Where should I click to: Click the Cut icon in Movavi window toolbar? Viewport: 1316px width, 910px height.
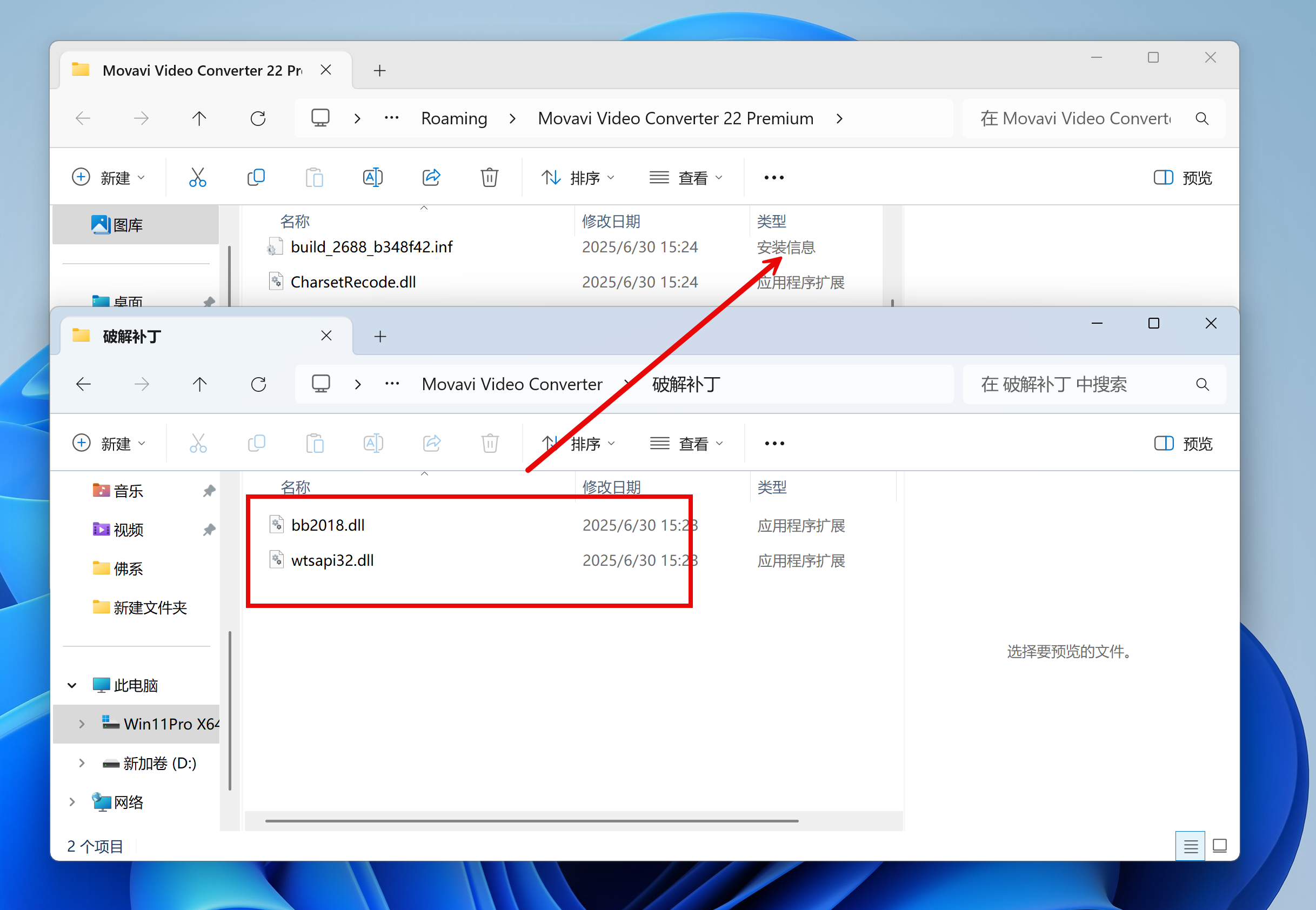click(x=197, y=178)
